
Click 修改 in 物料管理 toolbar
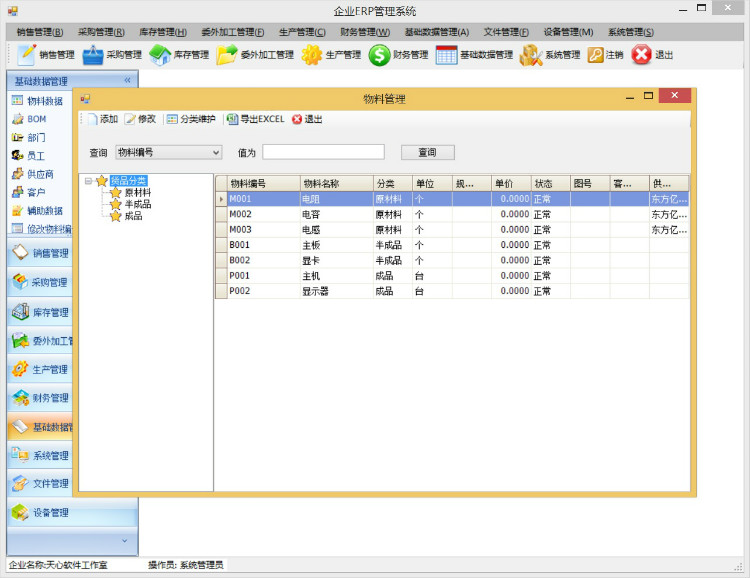click(x=141, y=119)
